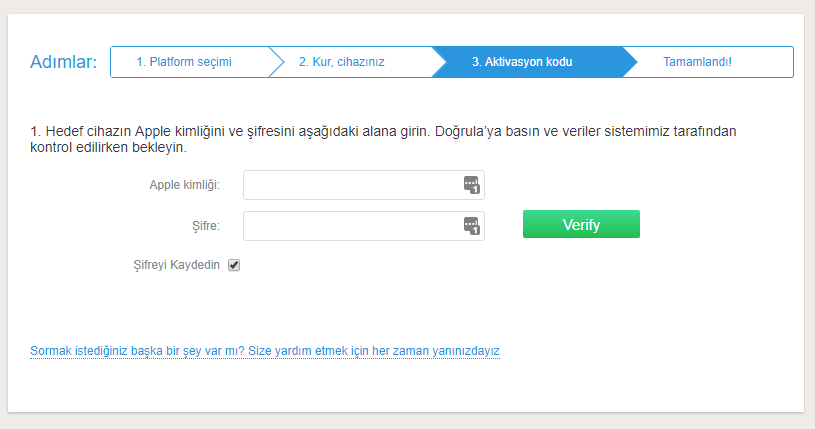Image resolution: width=815 pixels, height=429 pixels.
Task: Focus the Şifre password field
Action: pos(350,226)
